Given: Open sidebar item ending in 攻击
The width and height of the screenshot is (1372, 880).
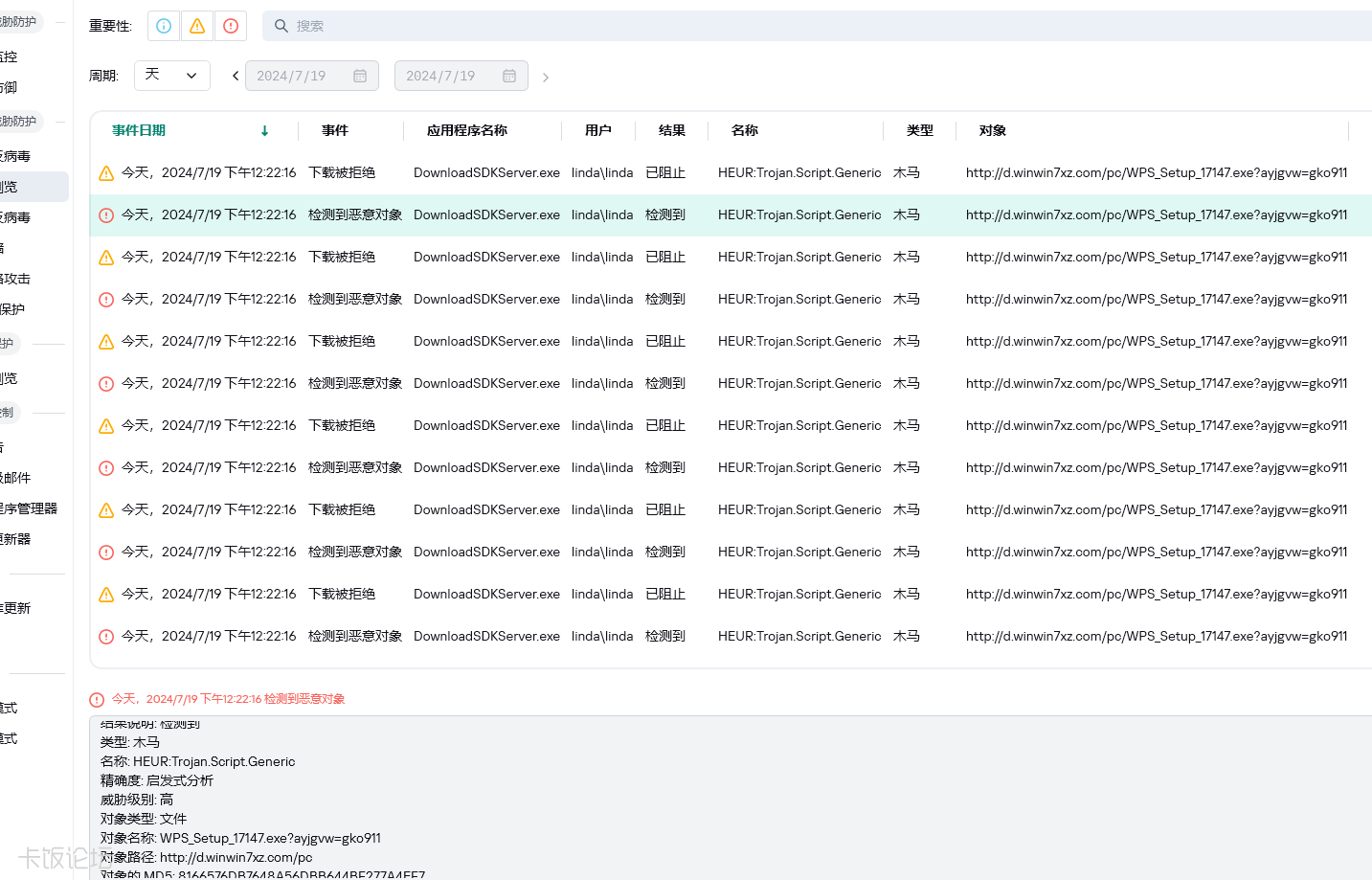Looking at the screenshot, I should point(15,279).
